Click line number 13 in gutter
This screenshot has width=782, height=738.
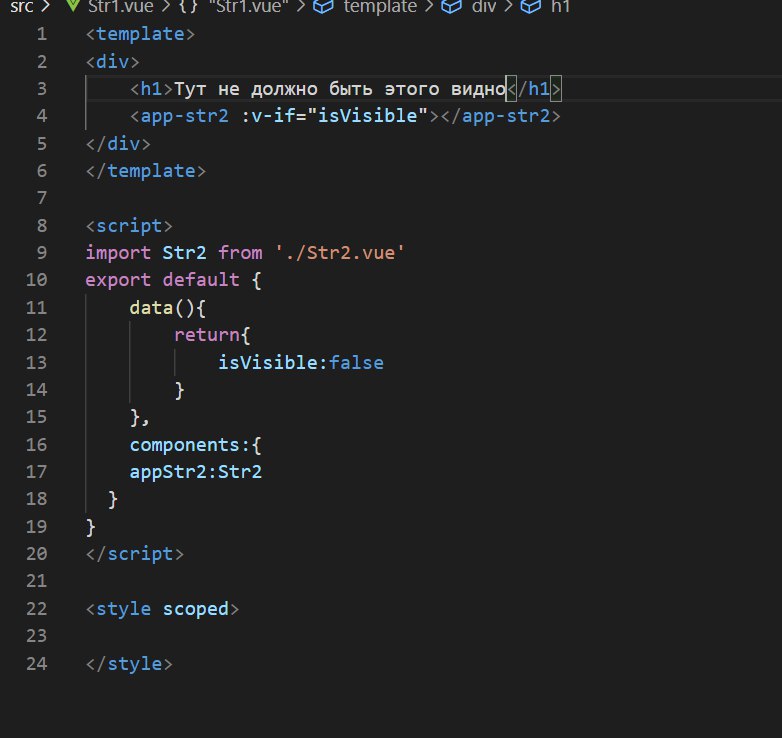click(x=36, y=363)
